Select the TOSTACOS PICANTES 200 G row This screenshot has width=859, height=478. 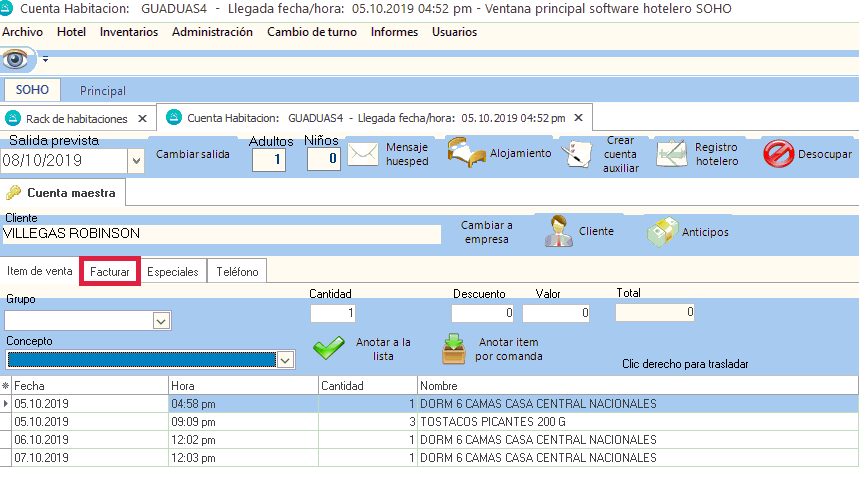pyautogui.click(x=537, y=422)
